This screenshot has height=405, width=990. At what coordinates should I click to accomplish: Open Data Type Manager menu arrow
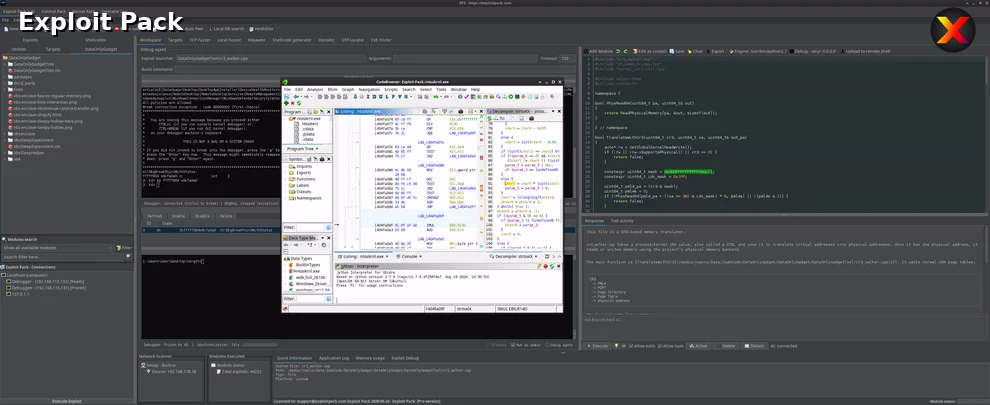pos(322,238)
